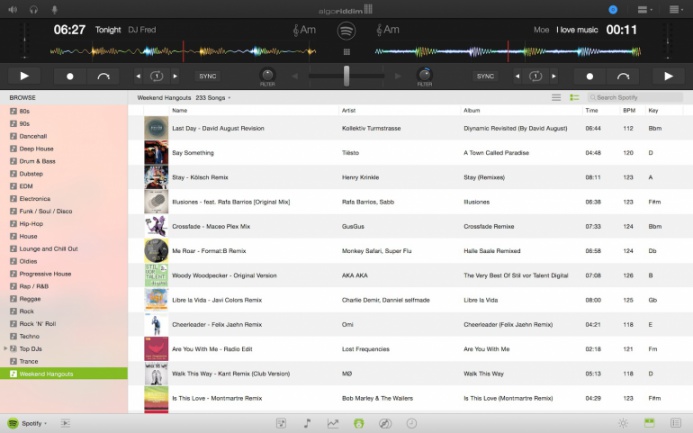
Task: Click left deck FILTER knob
Action: tap(267, 74)
